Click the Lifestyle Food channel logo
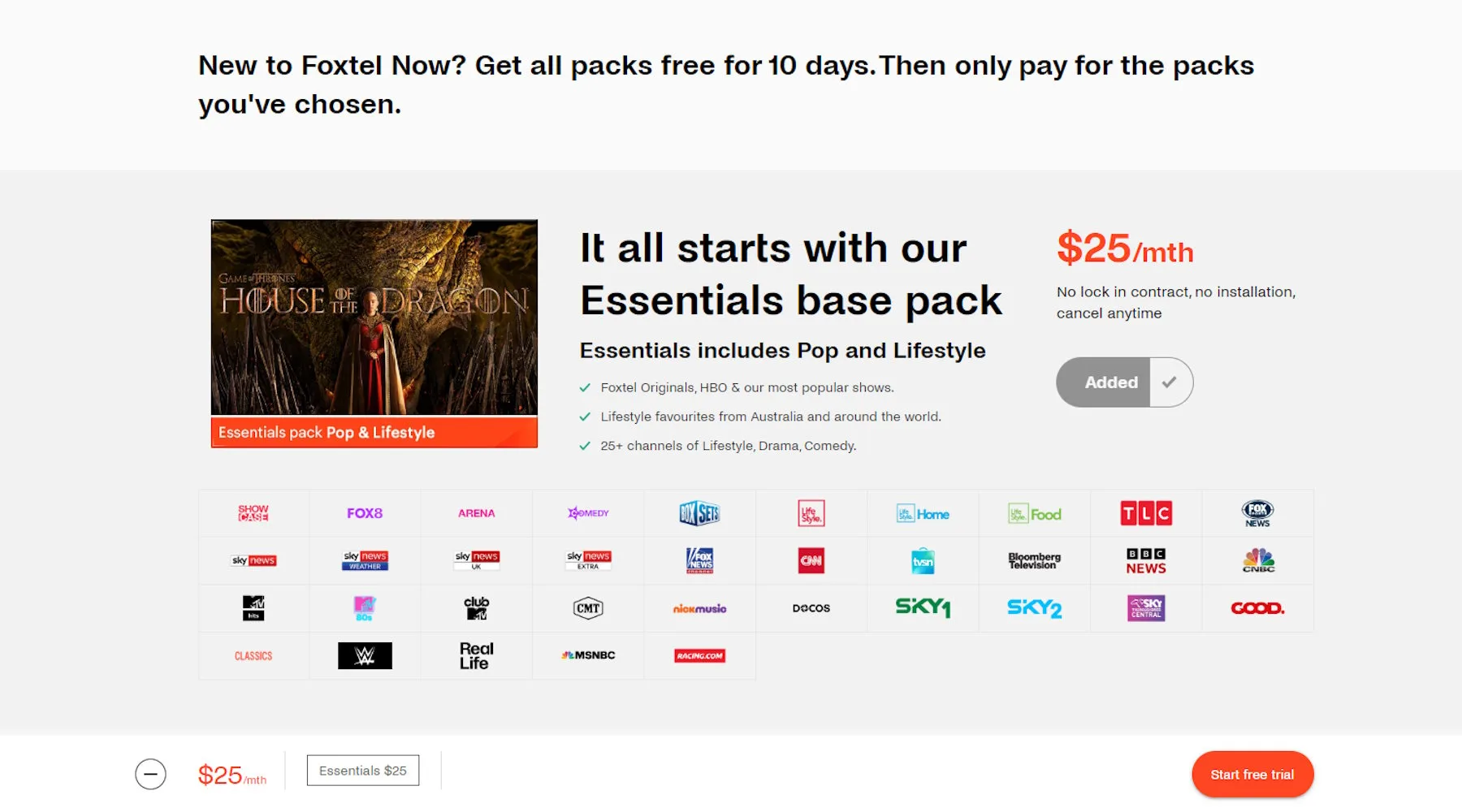 coord(1035,513)
